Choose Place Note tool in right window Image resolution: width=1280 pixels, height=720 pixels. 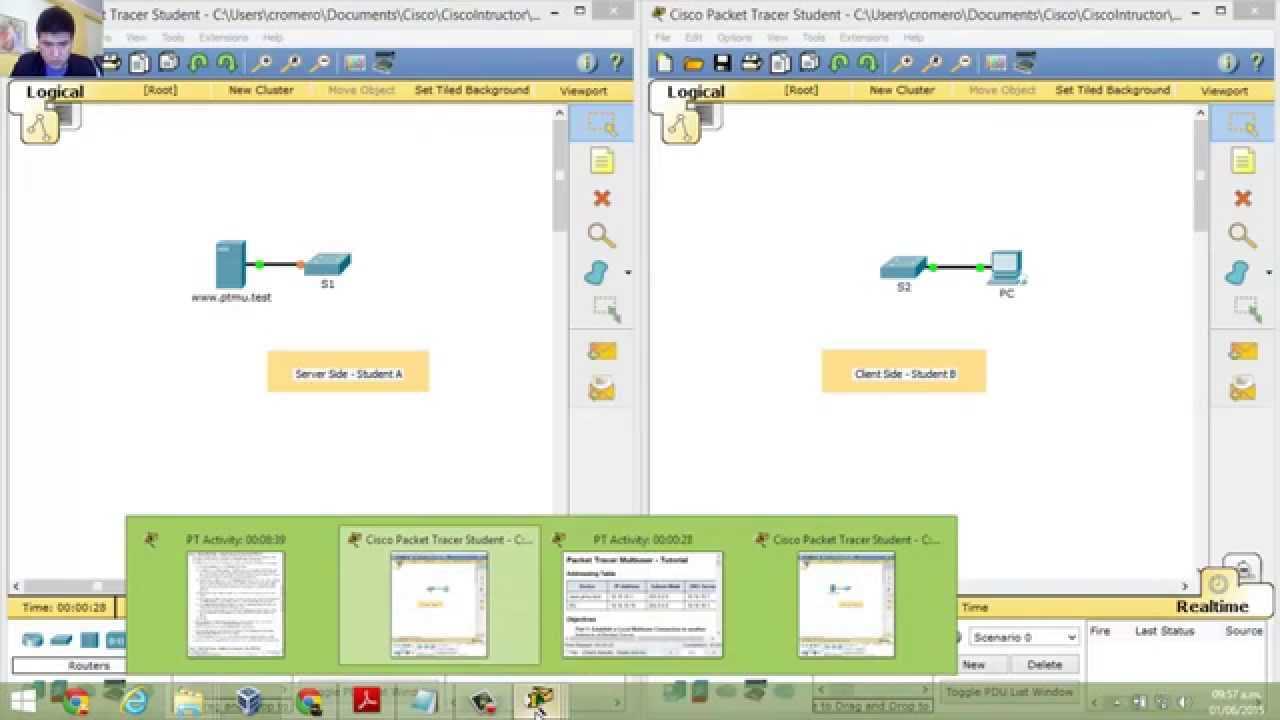pyautogui.click(x=1242, y=161)
